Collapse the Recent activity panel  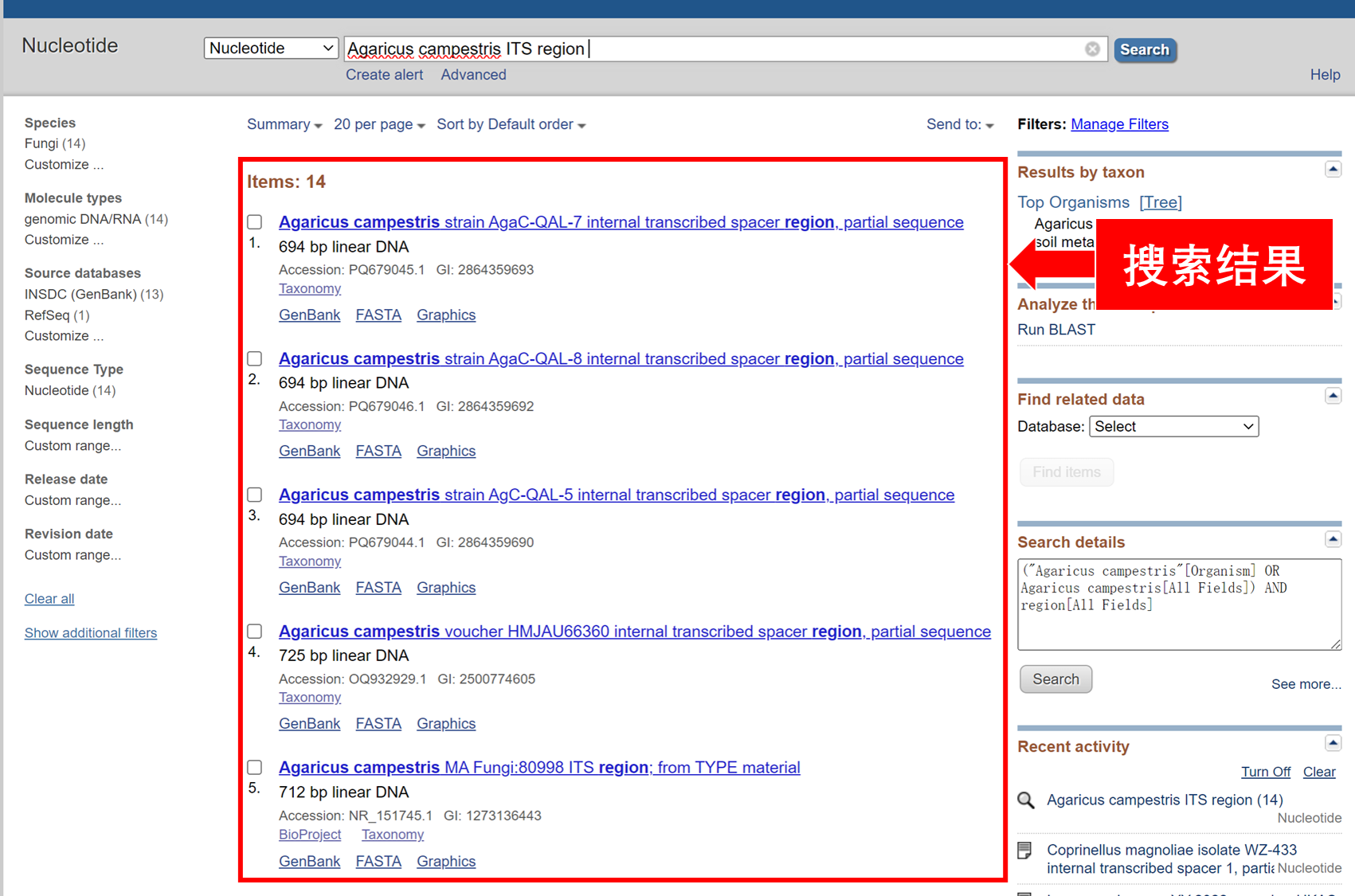click(1333, 744)
